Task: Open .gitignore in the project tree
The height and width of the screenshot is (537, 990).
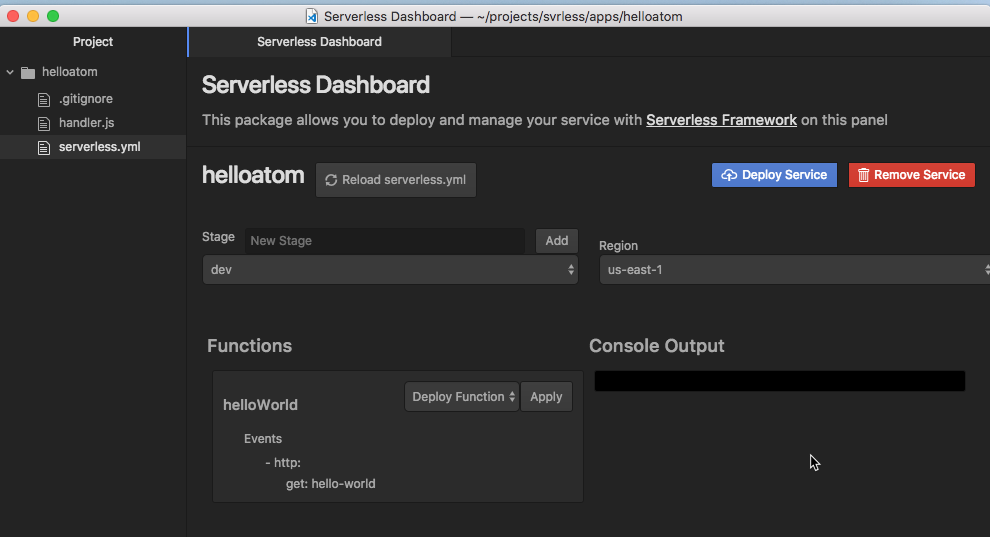Action: click(x=86, y=99)
